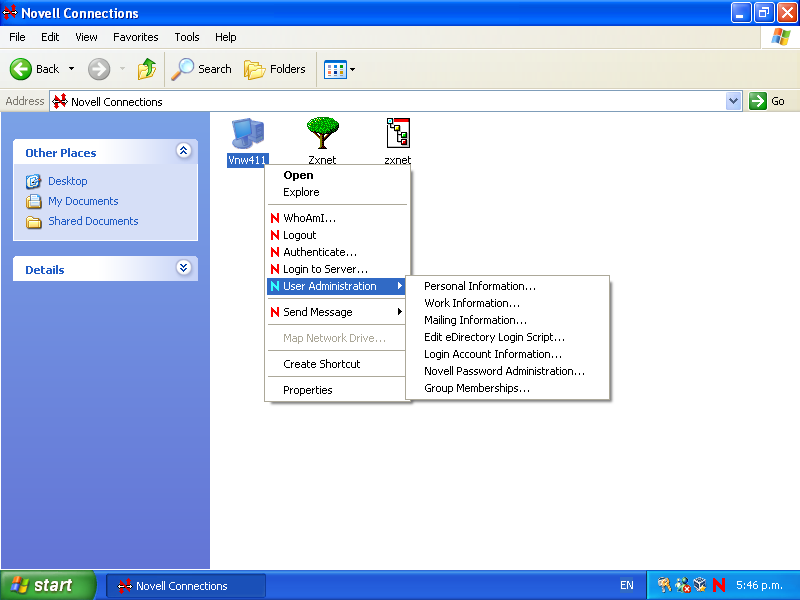Click the Novell icon in address bar
The image size is (800, 600).
60,101
